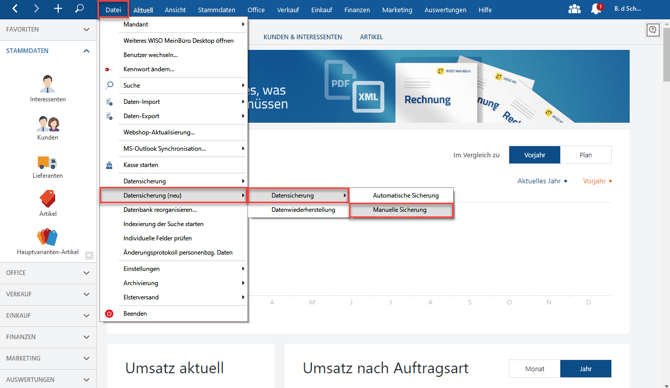
Task: Open the user account B. d Sch...
Action: pyautogui.click(x=627, y=9)
